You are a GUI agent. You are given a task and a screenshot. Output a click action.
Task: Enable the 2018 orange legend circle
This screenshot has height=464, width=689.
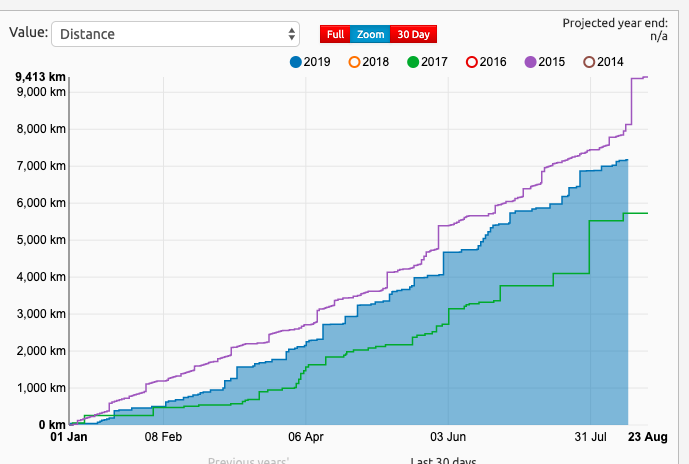pos(354,62)
